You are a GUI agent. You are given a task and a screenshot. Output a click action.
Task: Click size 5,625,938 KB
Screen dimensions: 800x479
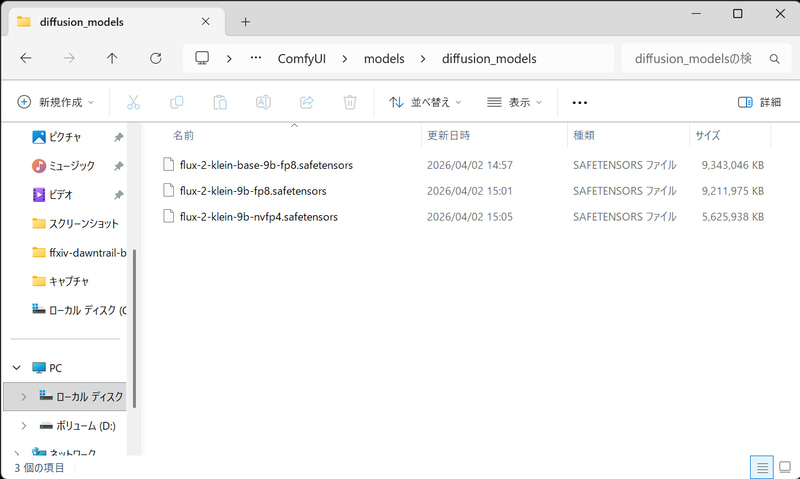733,217
